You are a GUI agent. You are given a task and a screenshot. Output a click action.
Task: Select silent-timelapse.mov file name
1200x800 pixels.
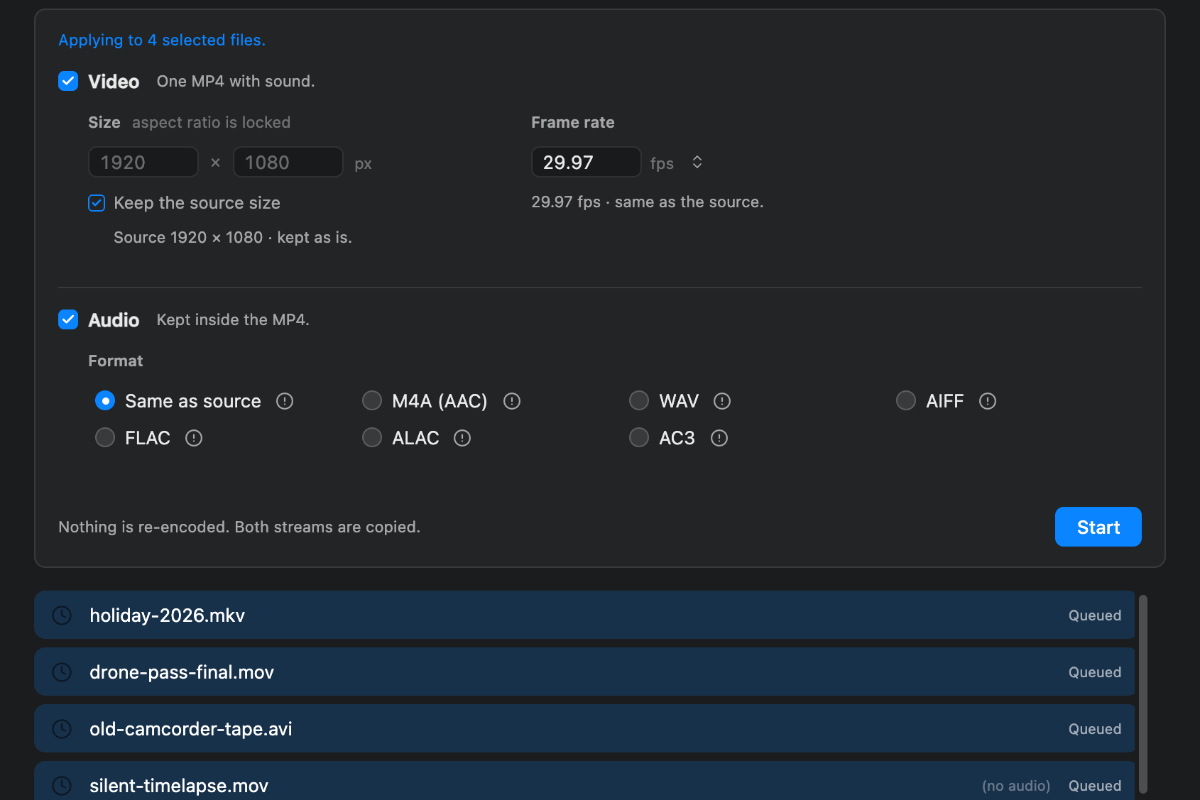(x=179, y=785)
